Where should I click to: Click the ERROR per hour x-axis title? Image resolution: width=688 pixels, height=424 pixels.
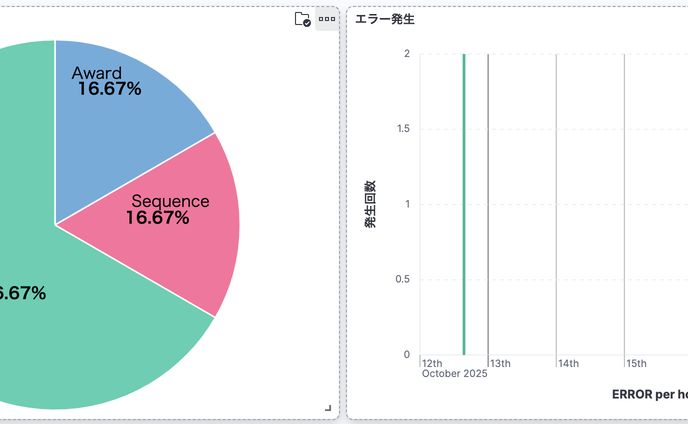pos(649,395)
